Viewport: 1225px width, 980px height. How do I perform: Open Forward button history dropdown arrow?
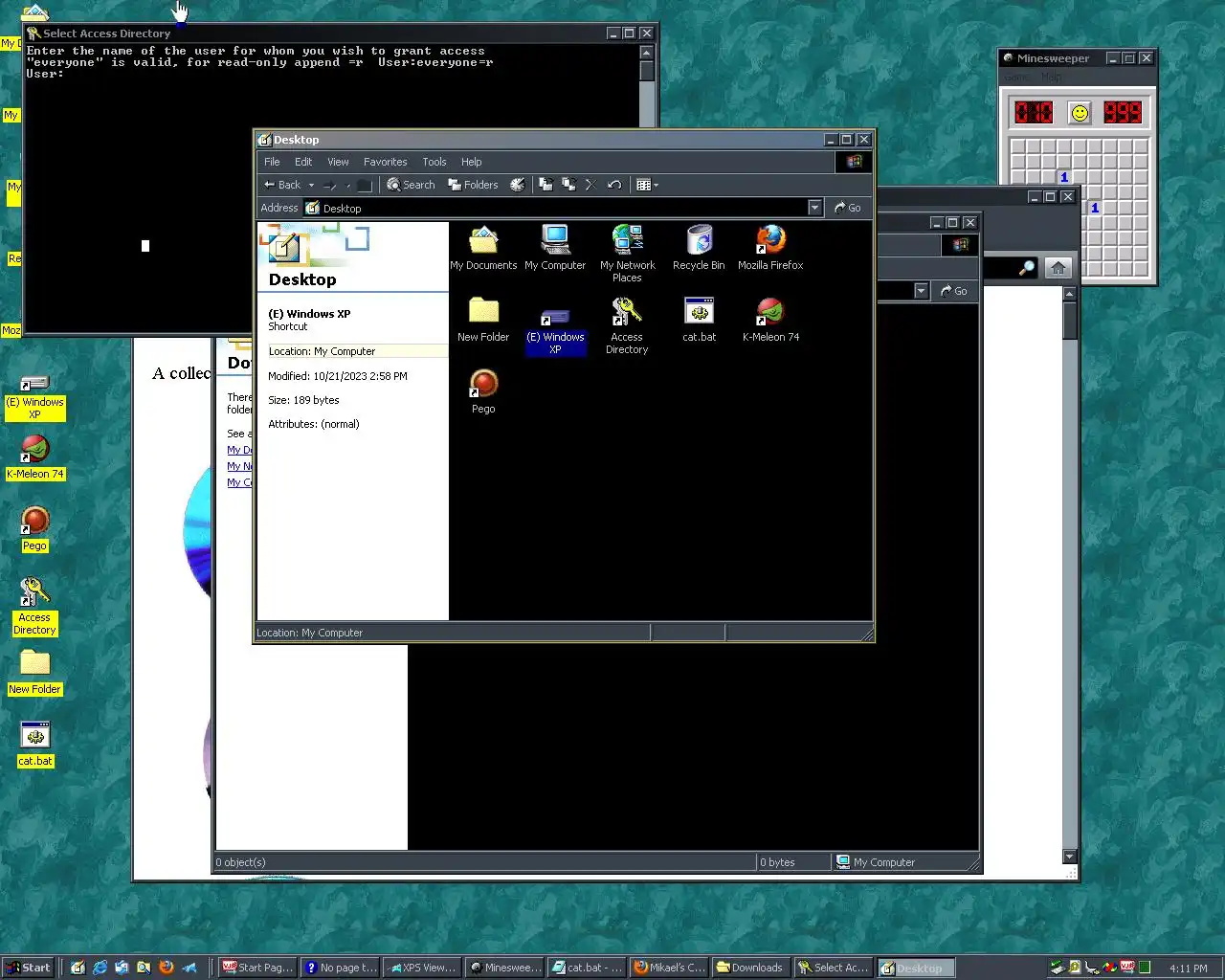[347, 185]
